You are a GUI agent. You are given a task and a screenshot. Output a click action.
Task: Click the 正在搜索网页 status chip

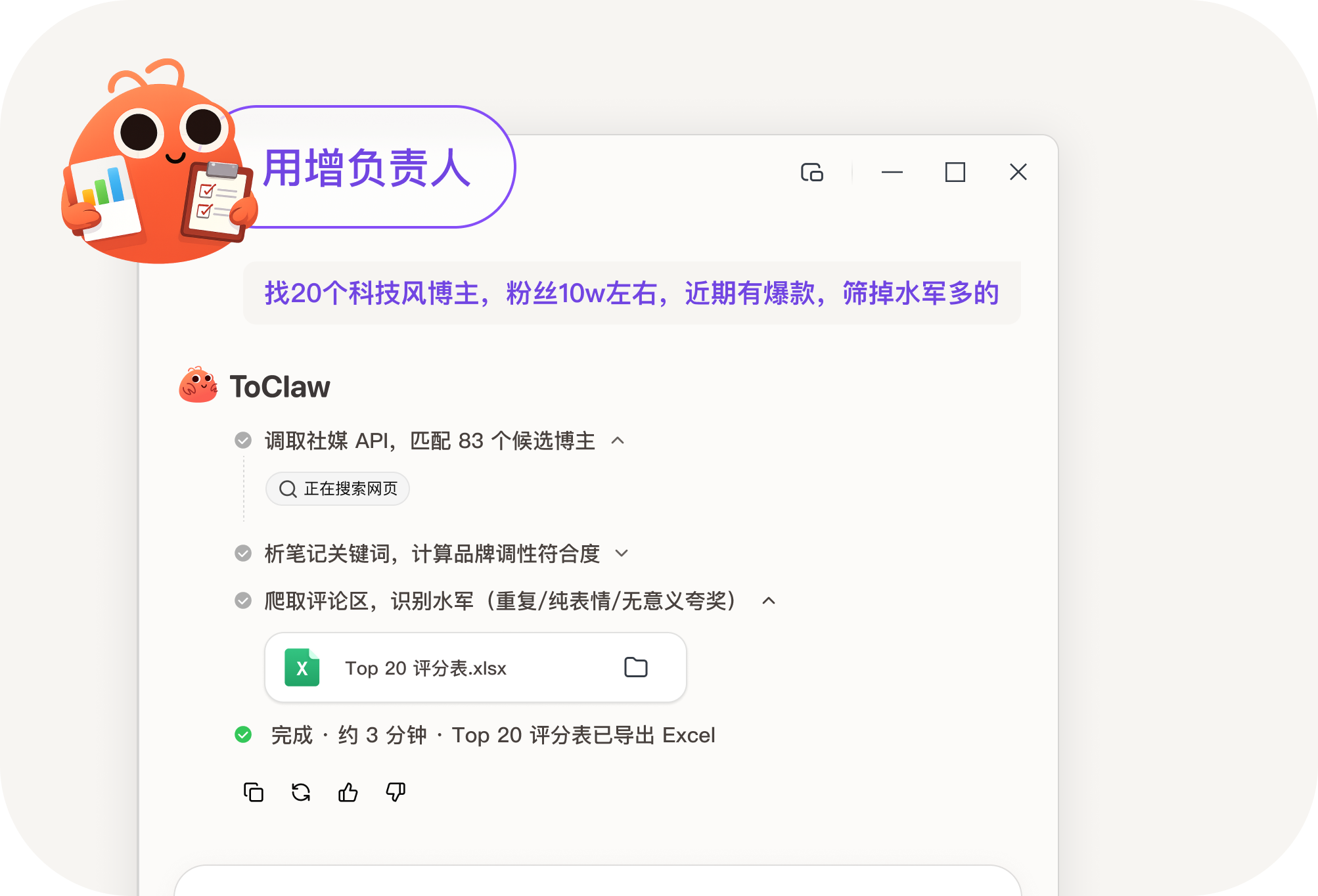(x=338, y=489)
